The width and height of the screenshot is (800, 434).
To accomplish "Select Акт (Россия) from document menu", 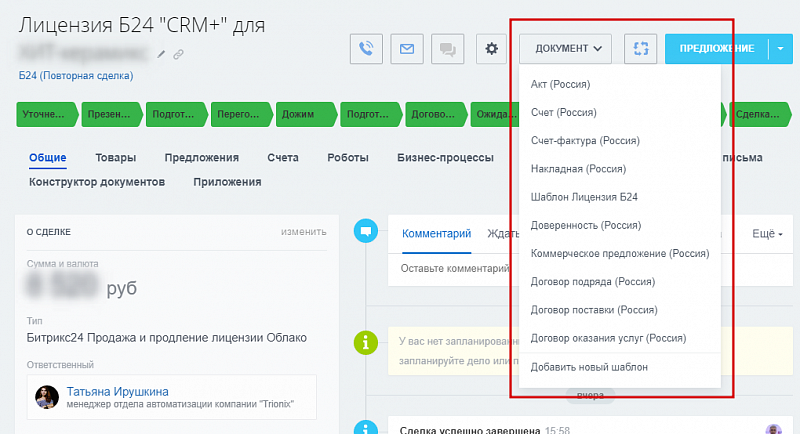I will coord(560,84).
